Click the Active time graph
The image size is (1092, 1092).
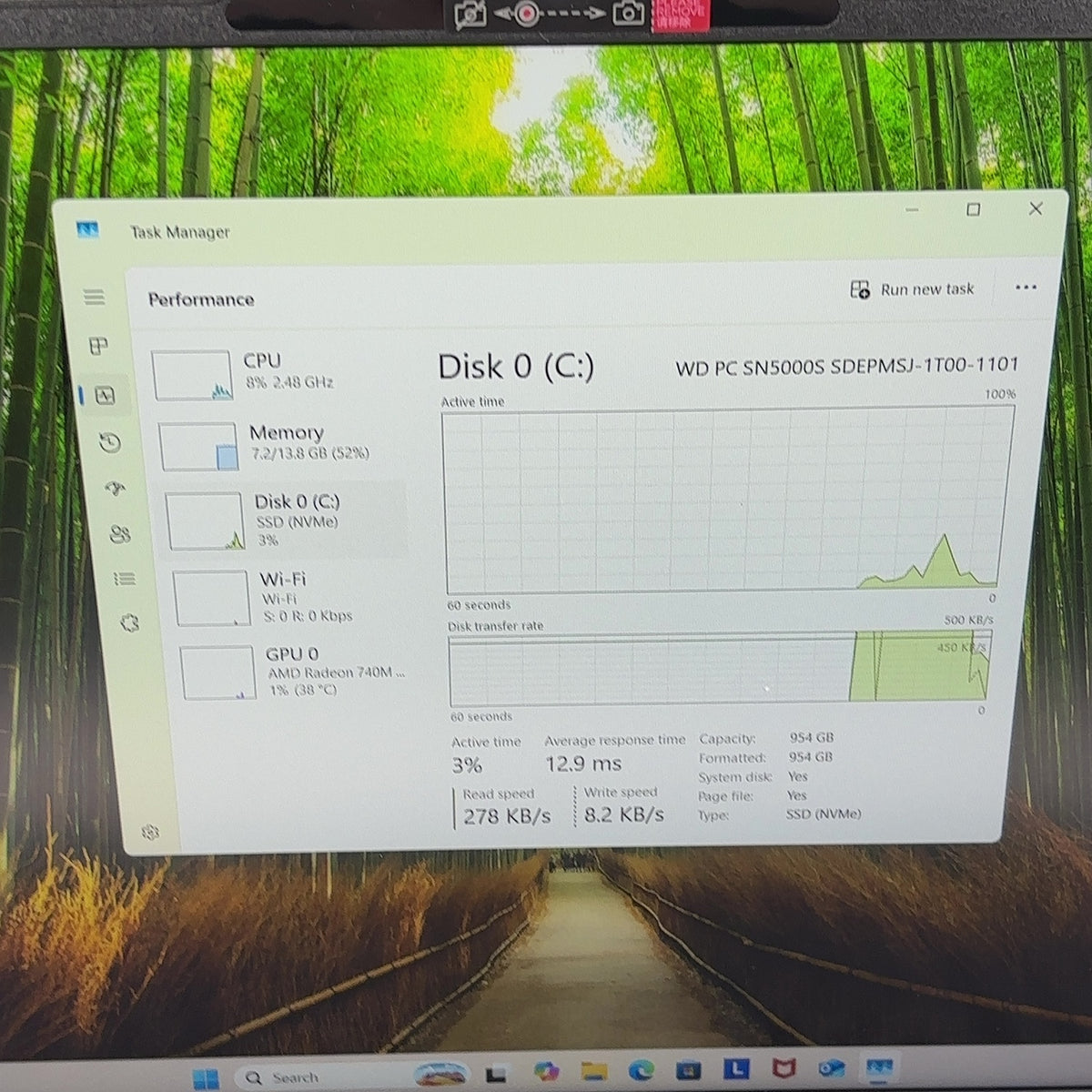click(726, 500)
